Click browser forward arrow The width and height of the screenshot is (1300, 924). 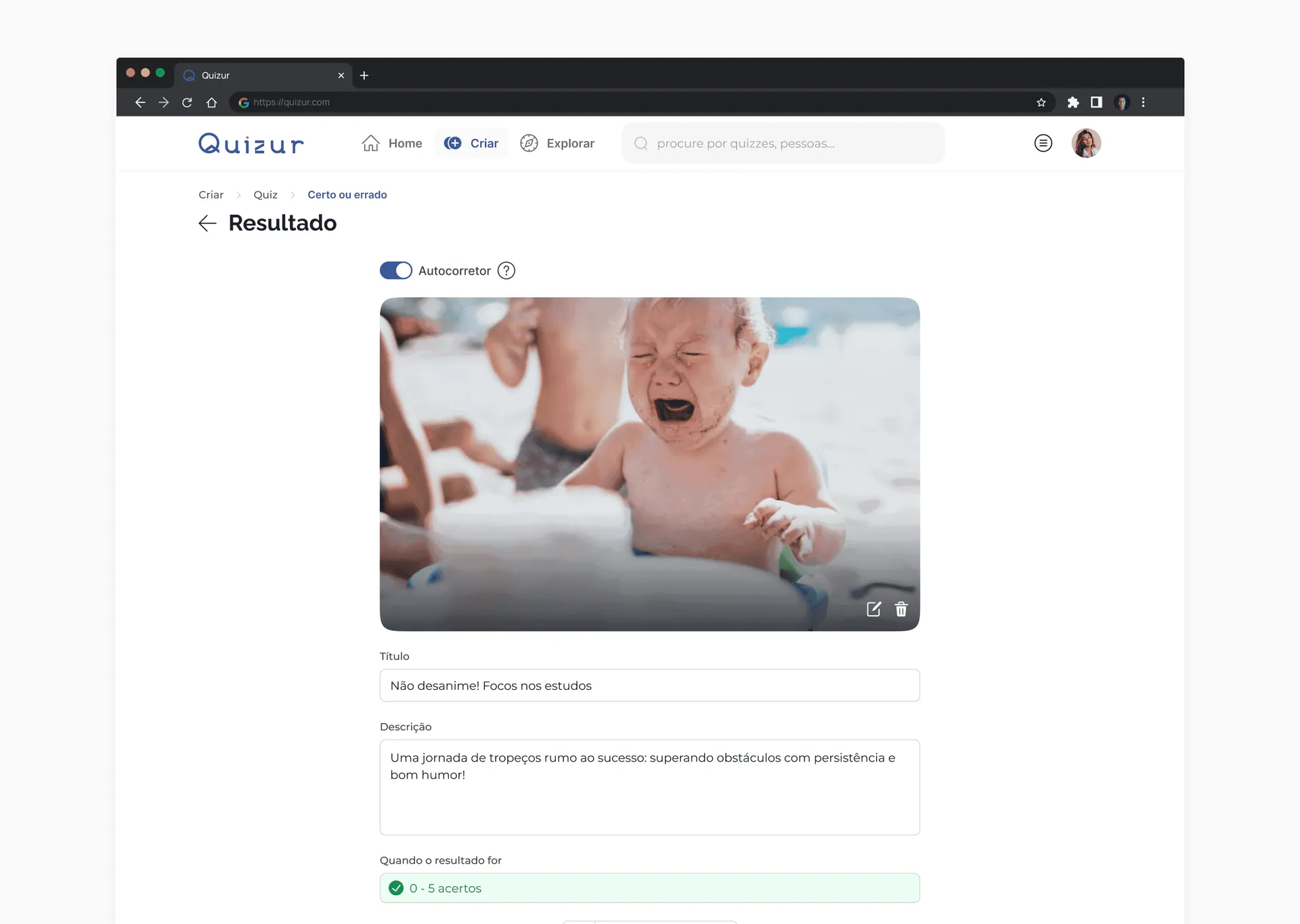click(x=163, y=102)
